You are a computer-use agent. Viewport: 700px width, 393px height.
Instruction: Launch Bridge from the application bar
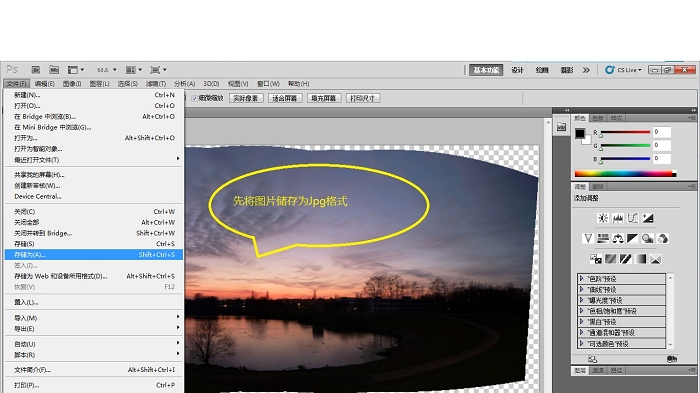pyautogui.click(x=36, y=70)
